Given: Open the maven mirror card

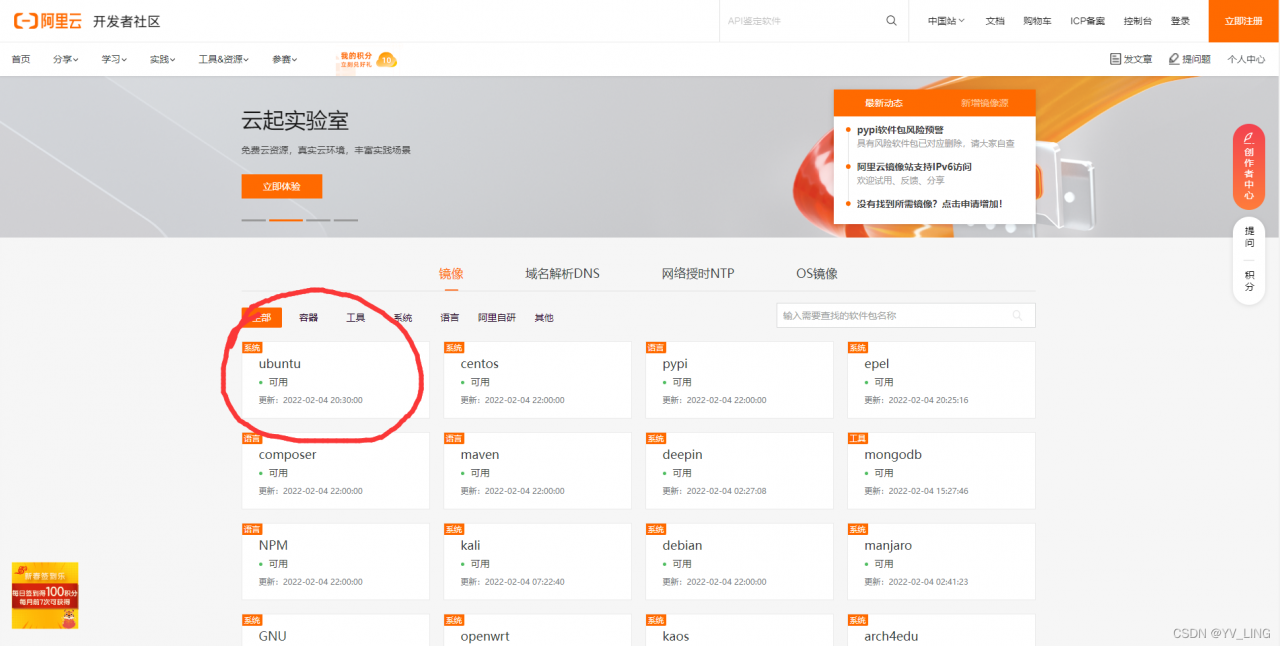Looking at the screenshot, I should point(538,471).
